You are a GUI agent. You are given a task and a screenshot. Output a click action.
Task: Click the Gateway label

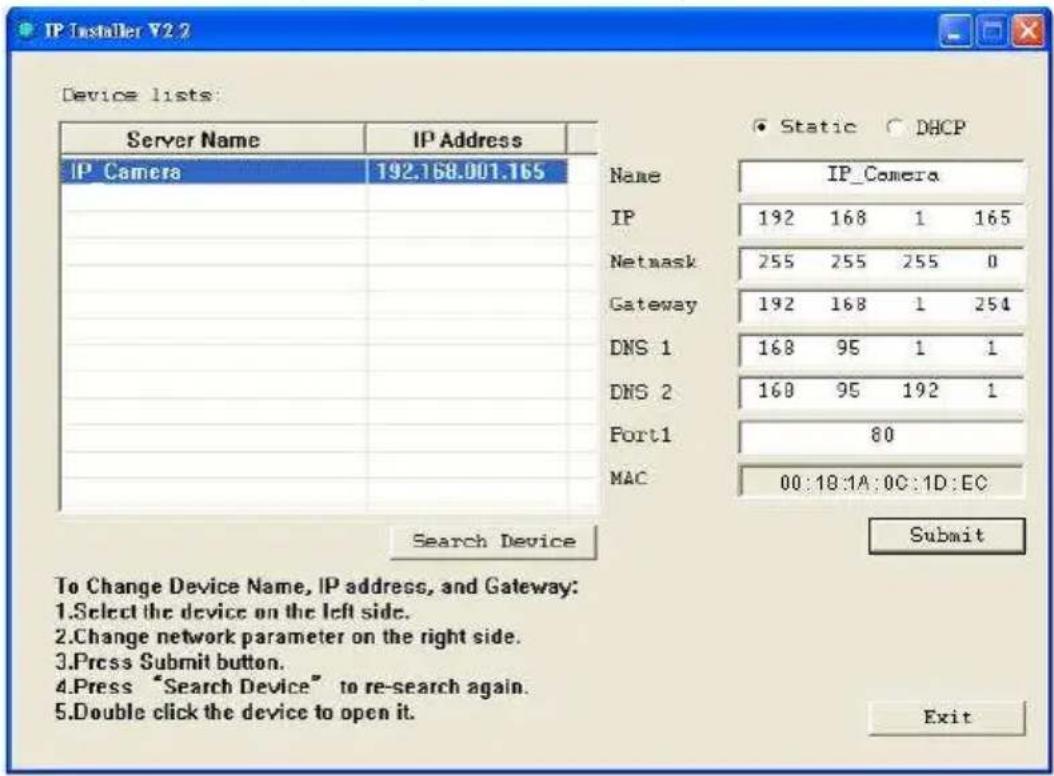(x=653, y=305)
